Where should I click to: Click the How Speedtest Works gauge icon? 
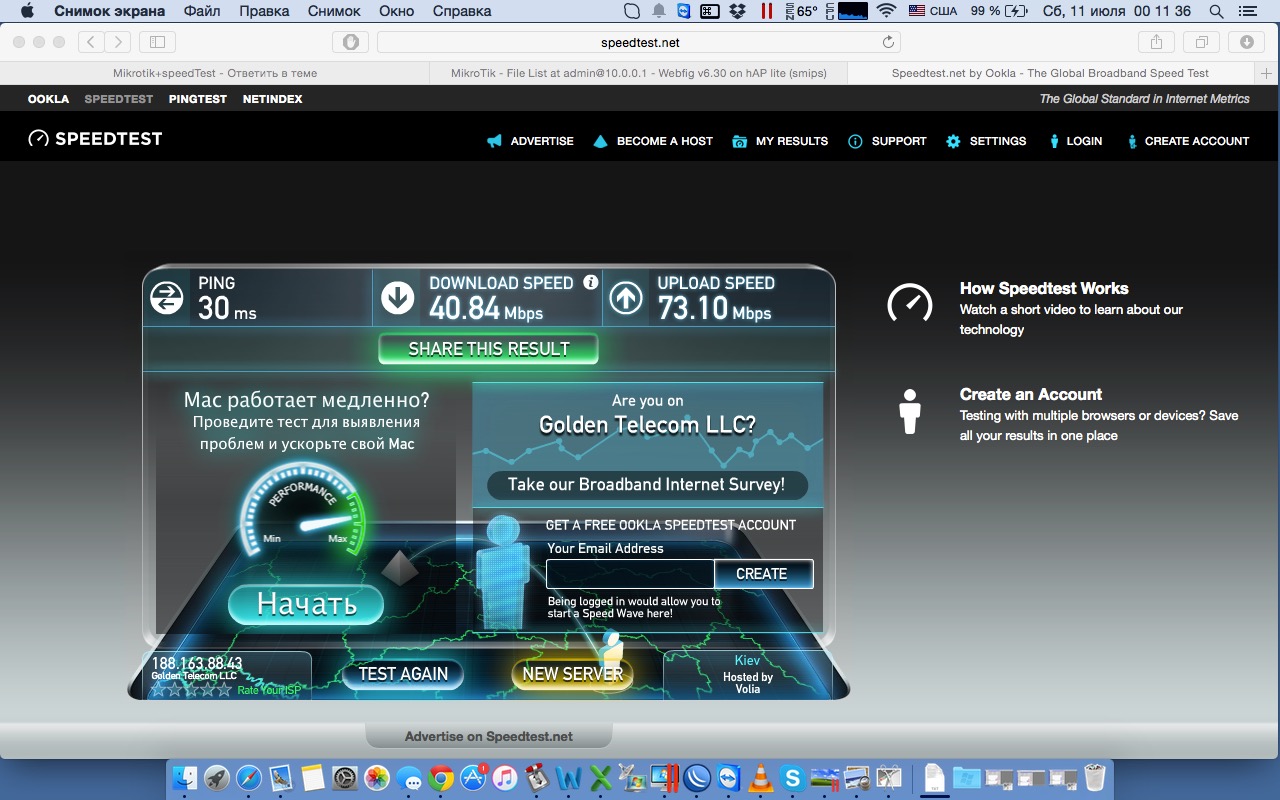point(910,303)
